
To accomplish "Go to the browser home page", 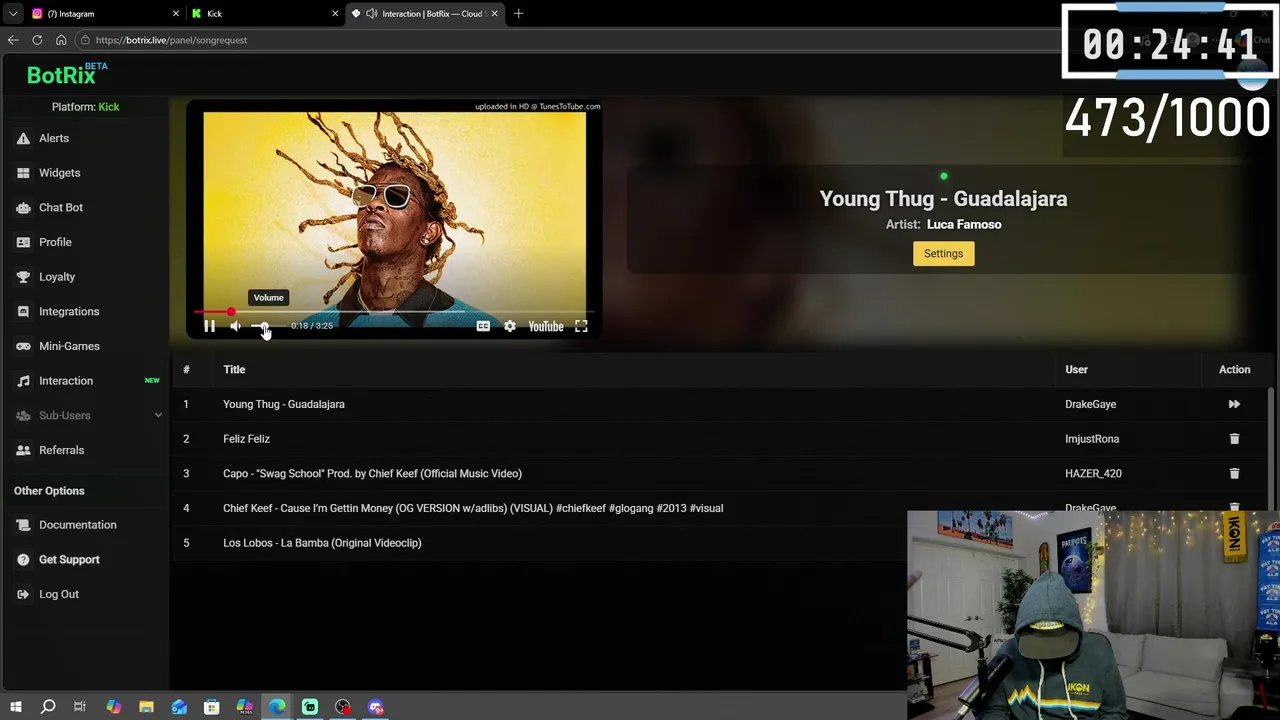I will coord(61,40).
